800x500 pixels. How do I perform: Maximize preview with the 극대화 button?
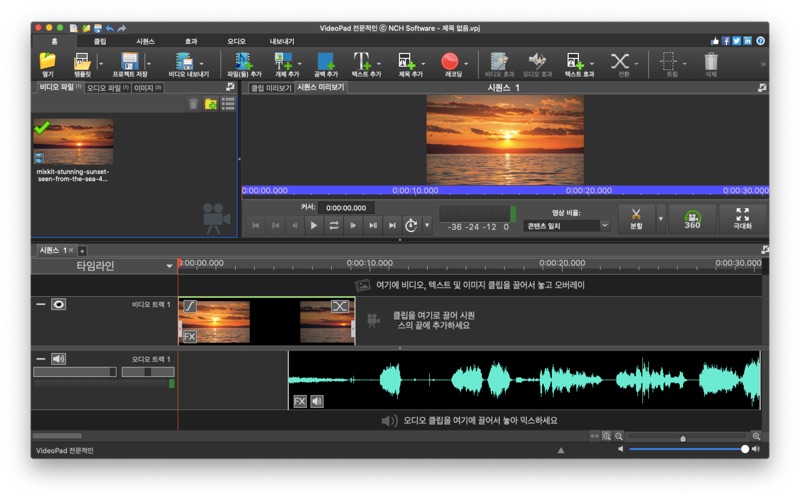[x=742, y=219]
